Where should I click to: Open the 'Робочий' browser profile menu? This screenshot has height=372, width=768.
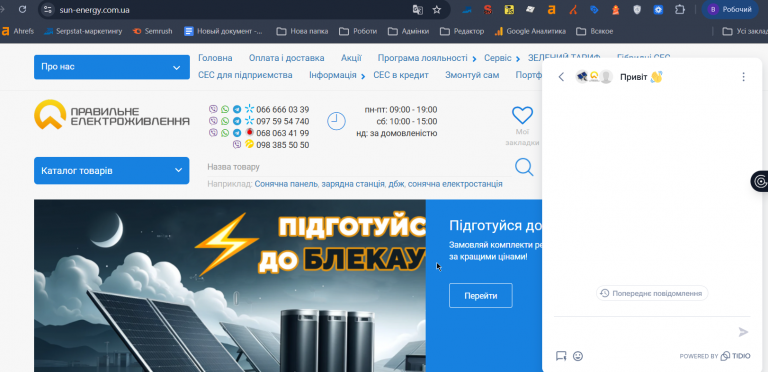pyautogui.click(x=731, y=9)
